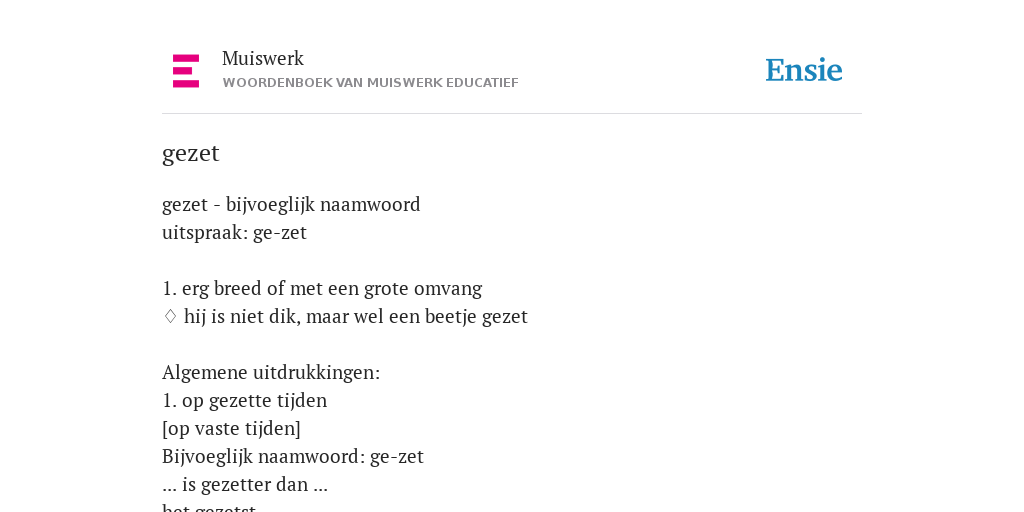Click the pink Ensie E logo icon
Image resolution: width=1024 pixels, height=512 pixels.
(x=186, y=71)
